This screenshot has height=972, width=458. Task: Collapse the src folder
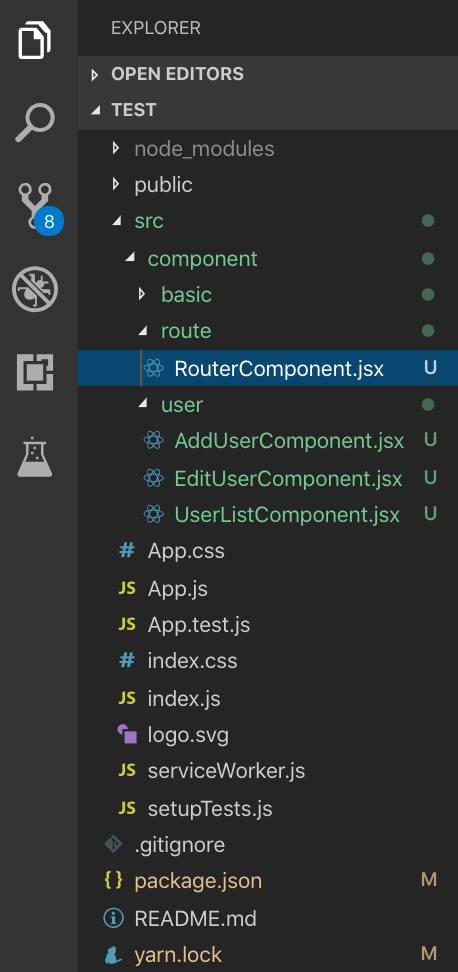click(268, 221)
